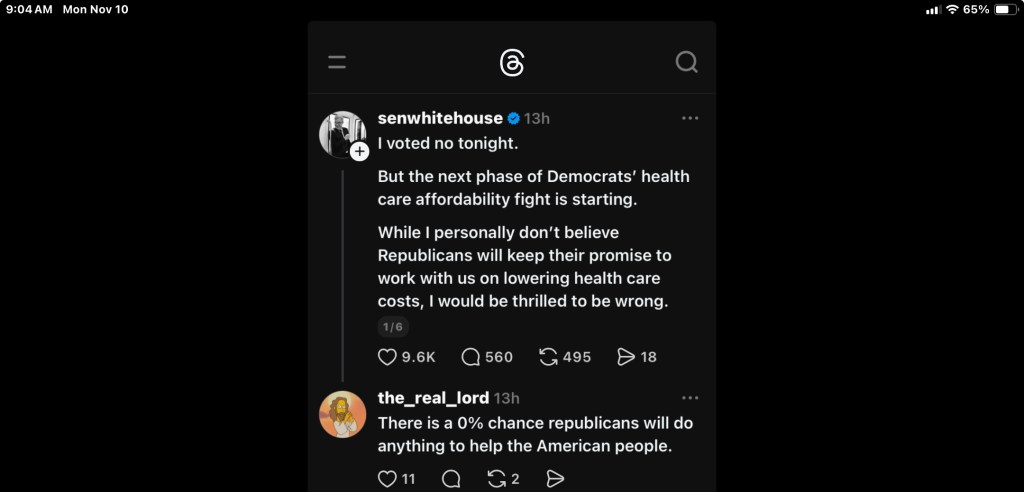Screen dimensions: 1024x492
Task: Reply to the_real_lord's comment
Action: tap(451, 479)
